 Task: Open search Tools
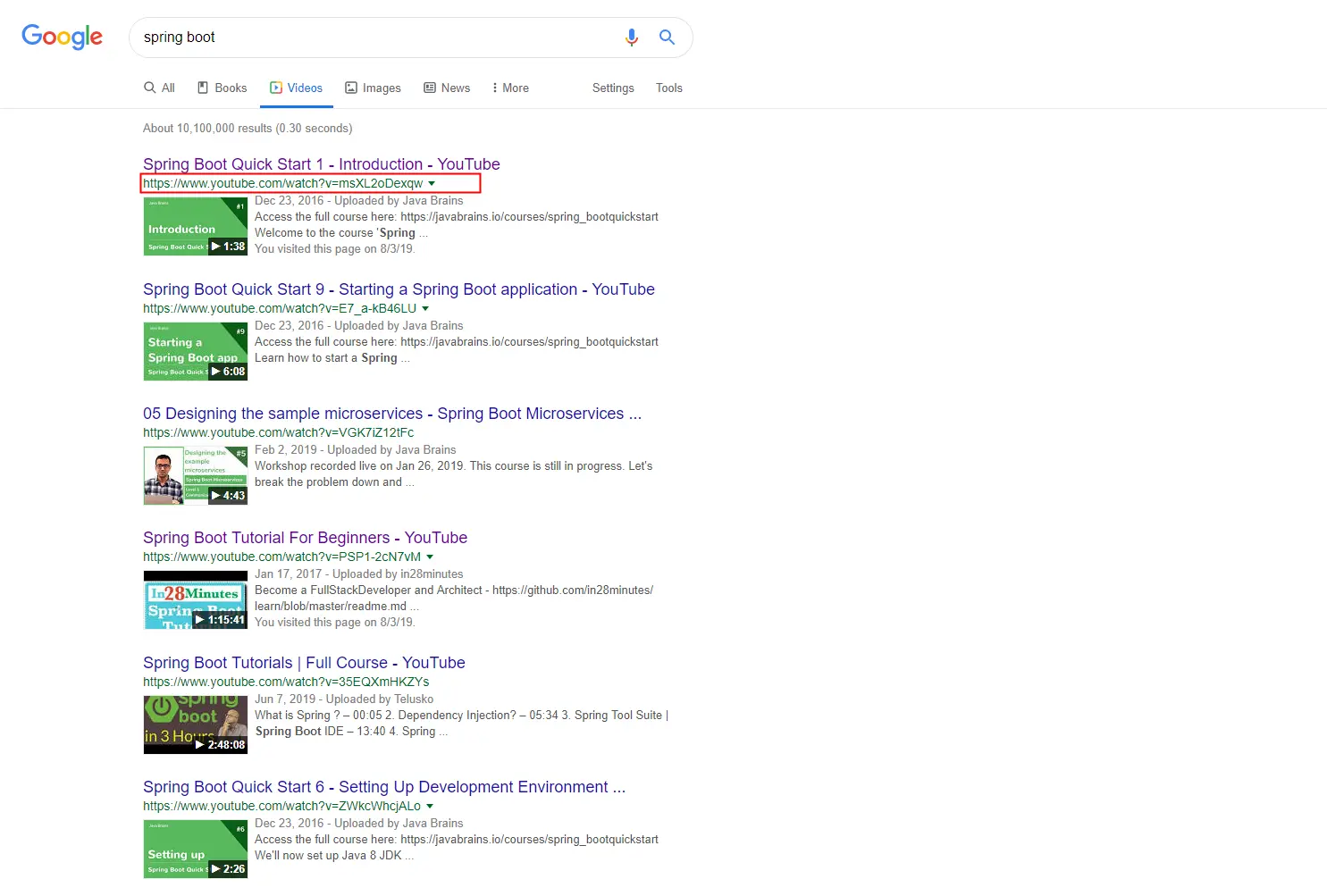[x=668, y=88]
